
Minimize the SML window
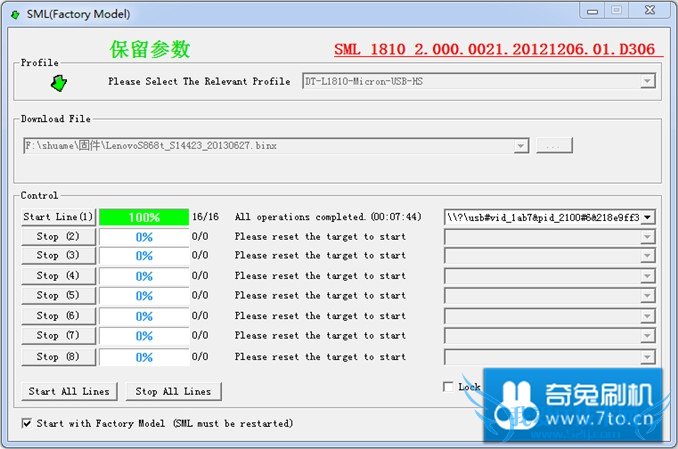point(592,11)
